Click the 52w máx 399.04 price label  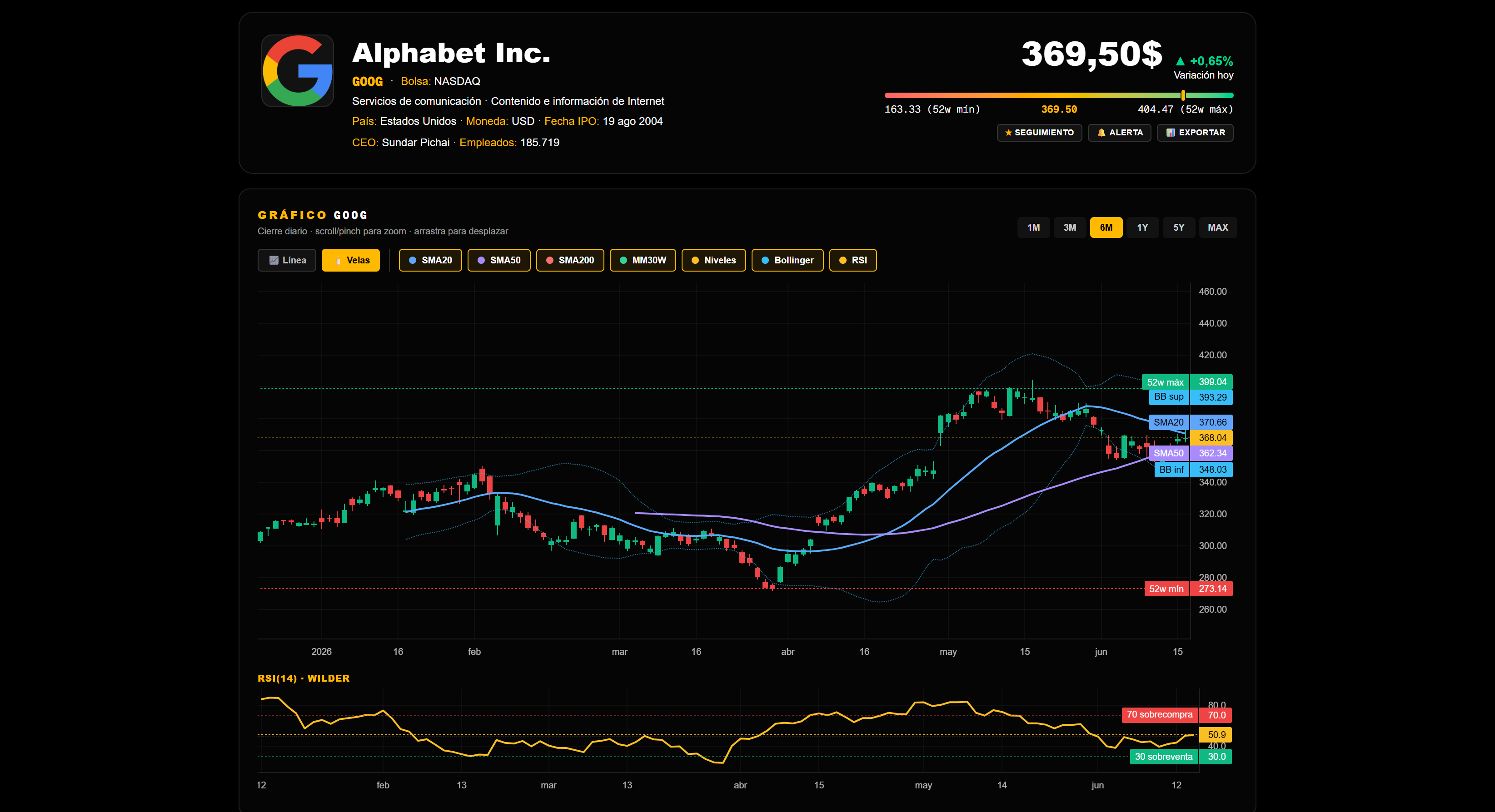(1187, 382)
